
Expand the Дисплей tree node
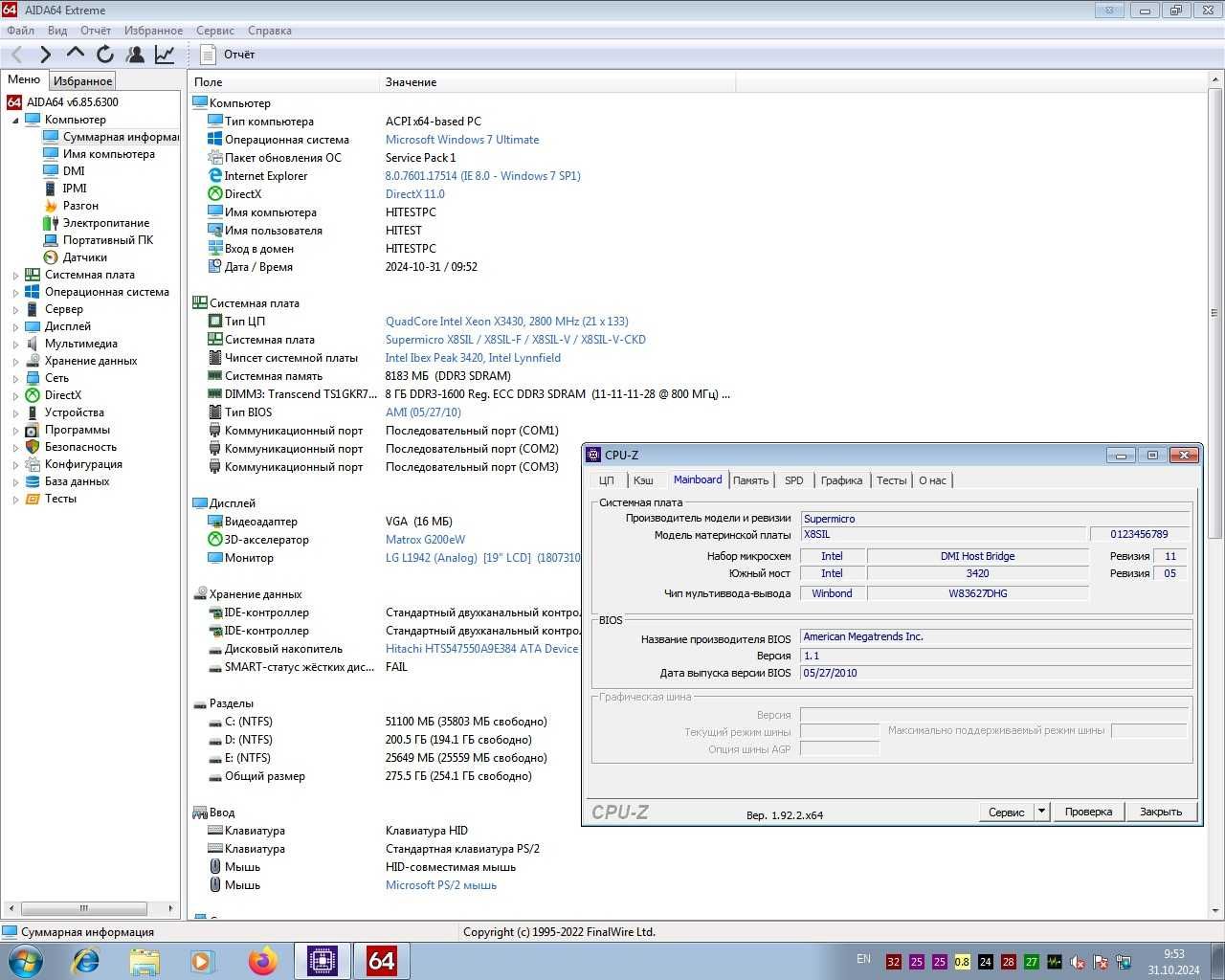15,327
